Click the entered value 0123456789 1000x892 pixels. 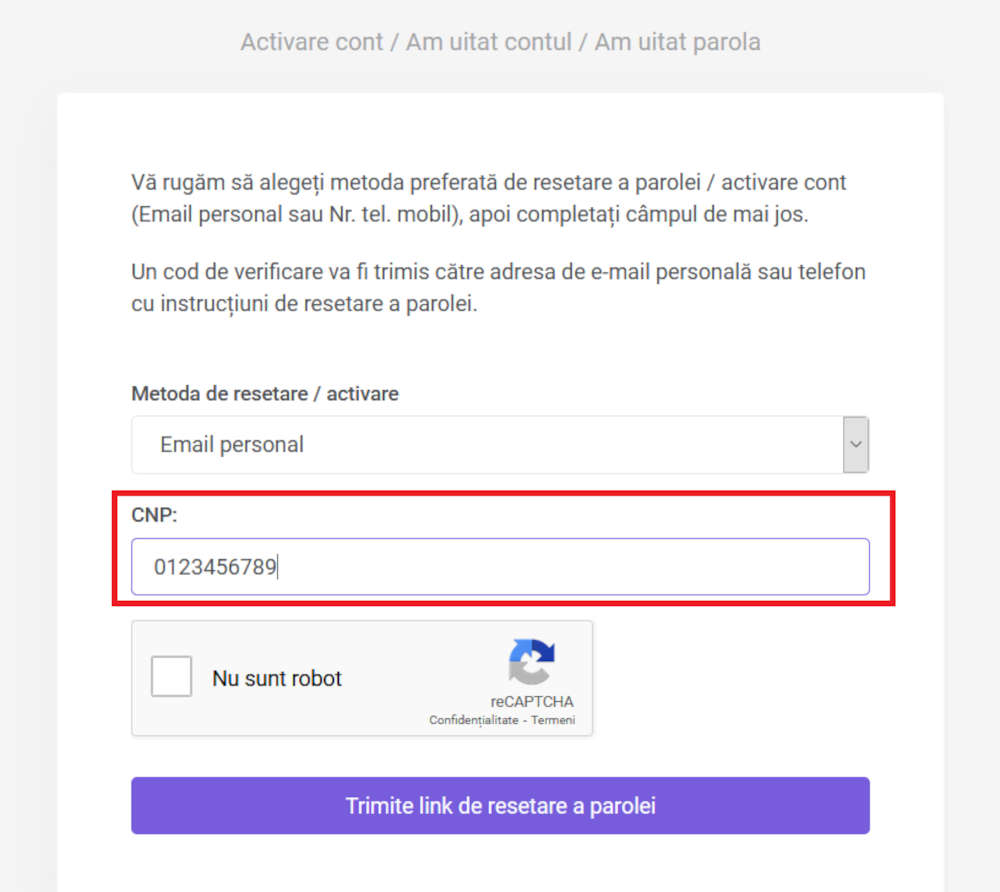215,567
